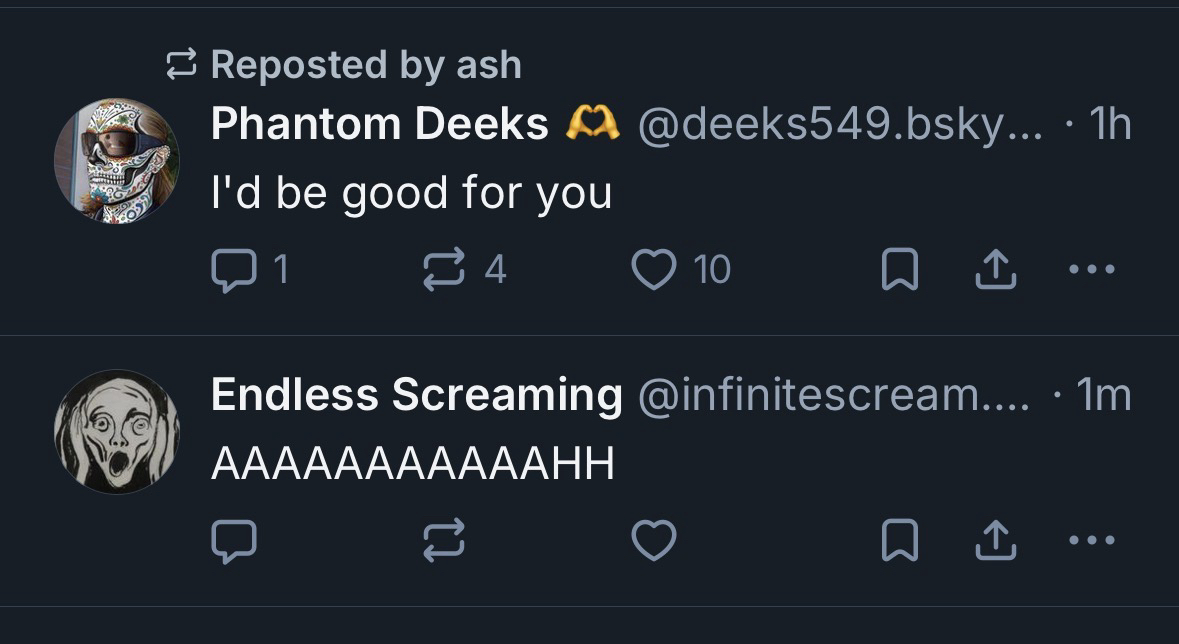1179x644 pixels.
Task: Click the Phantom Deeks display name
Action: [379, 125]
